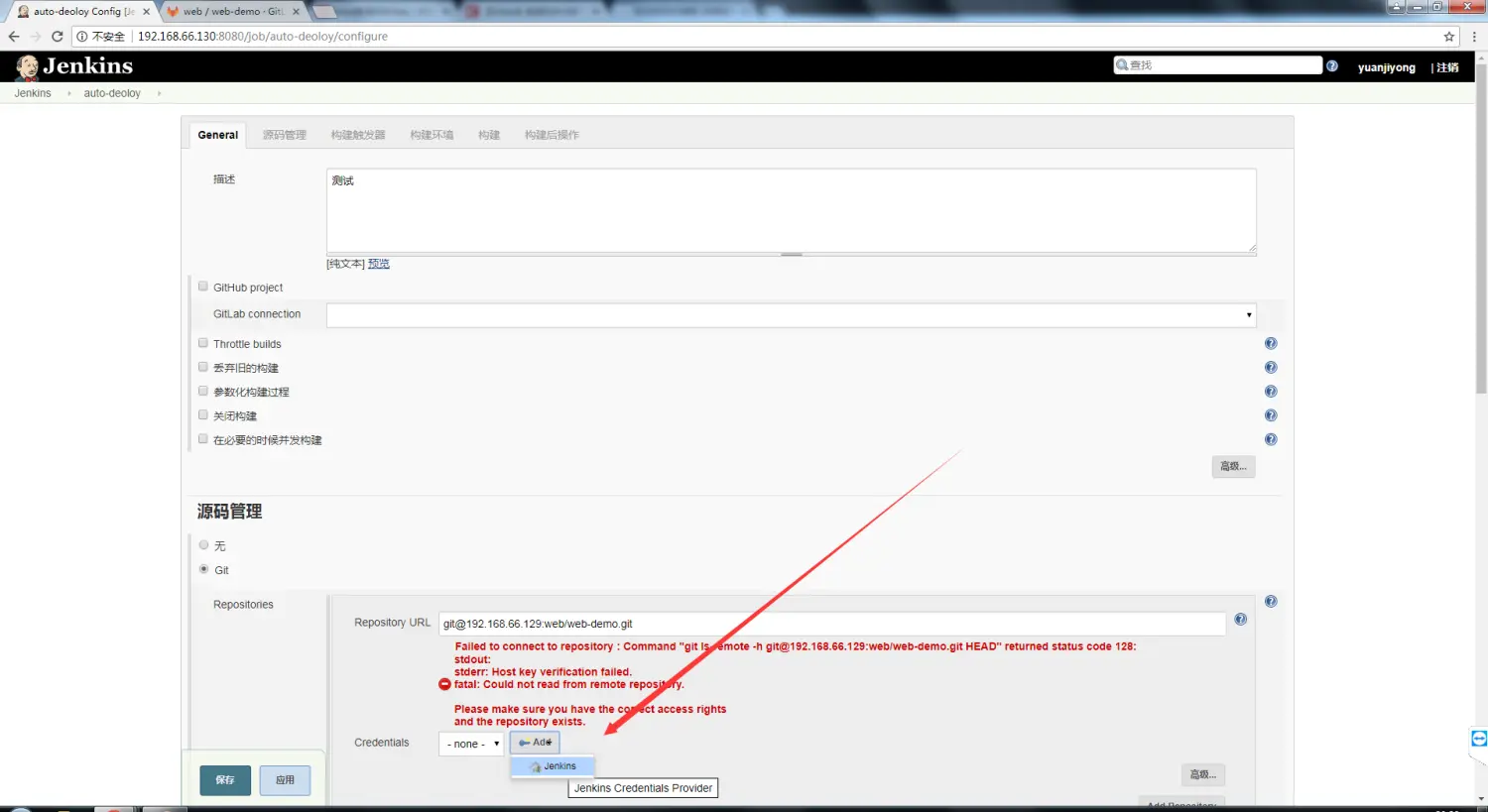Switch to 源码管理 tab

click(285, 135)
